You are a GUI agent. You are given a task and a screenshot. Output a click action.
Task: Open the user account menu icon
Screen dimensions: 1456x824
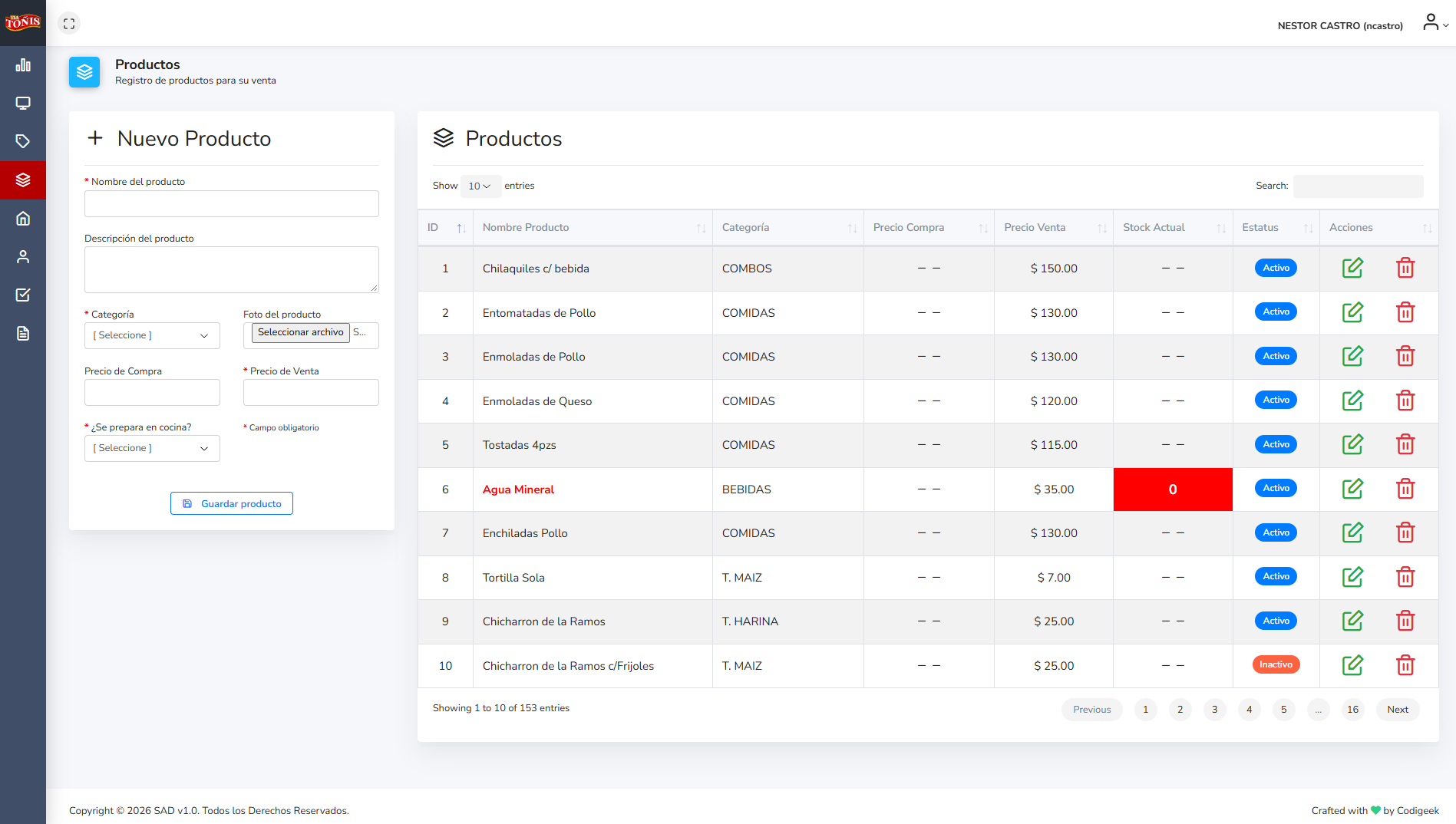point(1435,23)
